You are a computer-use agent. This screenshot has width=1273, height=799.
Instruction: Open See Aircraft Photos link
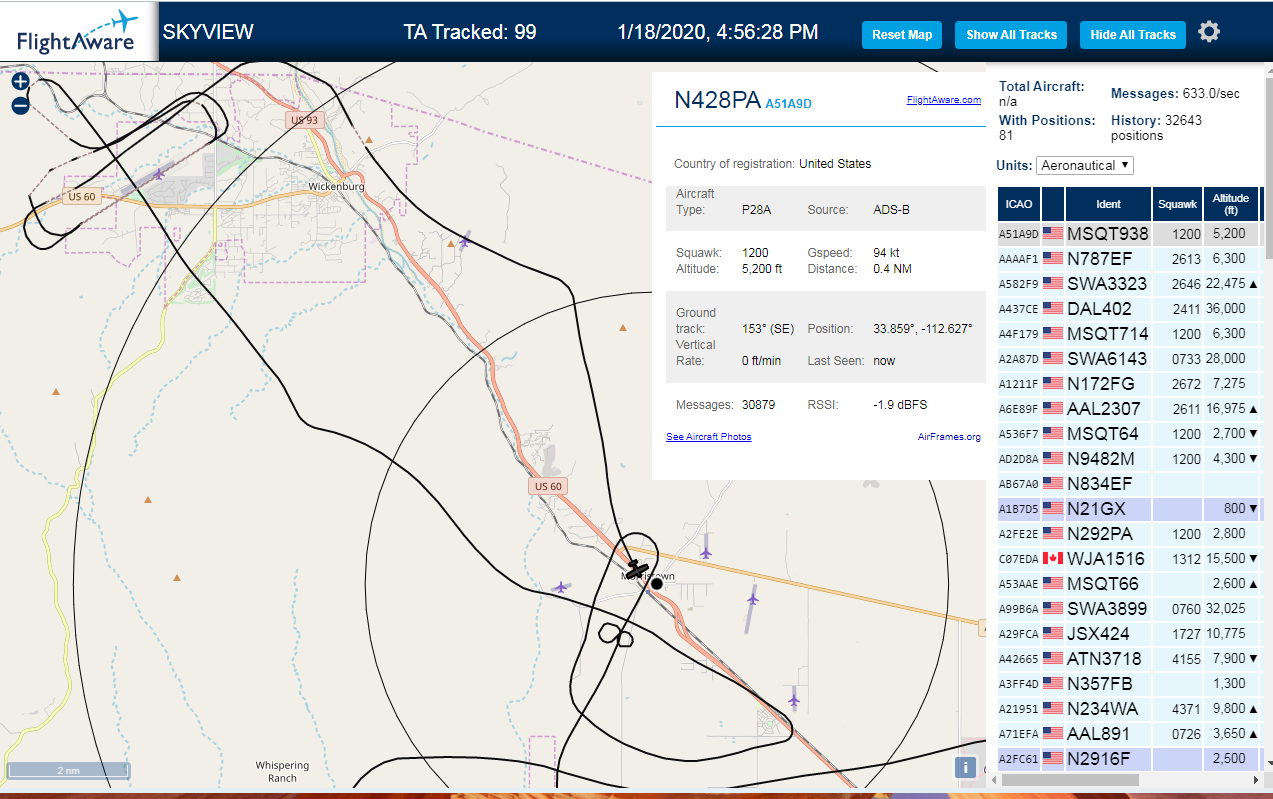(709, 437)
